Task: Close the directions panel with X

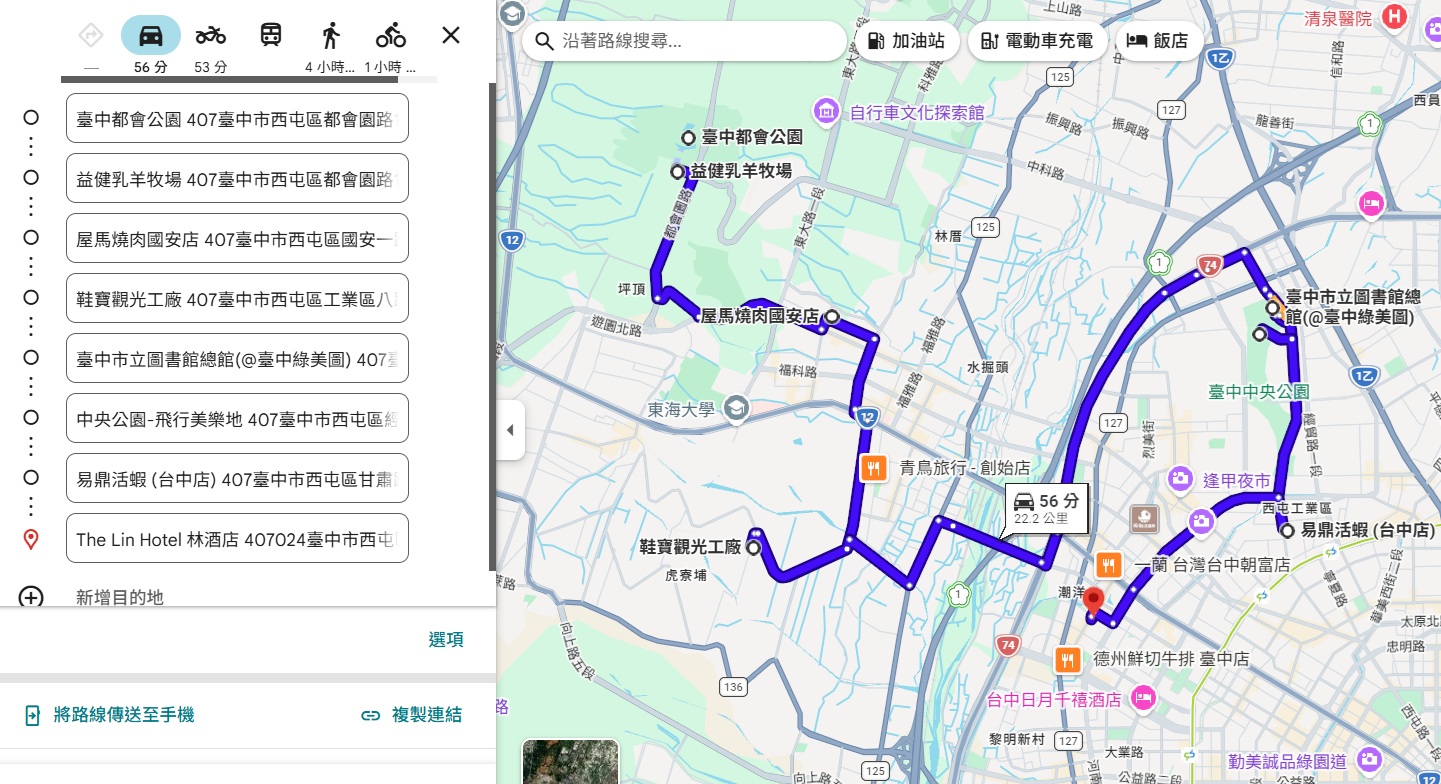Action: click(x=450, y=35)
